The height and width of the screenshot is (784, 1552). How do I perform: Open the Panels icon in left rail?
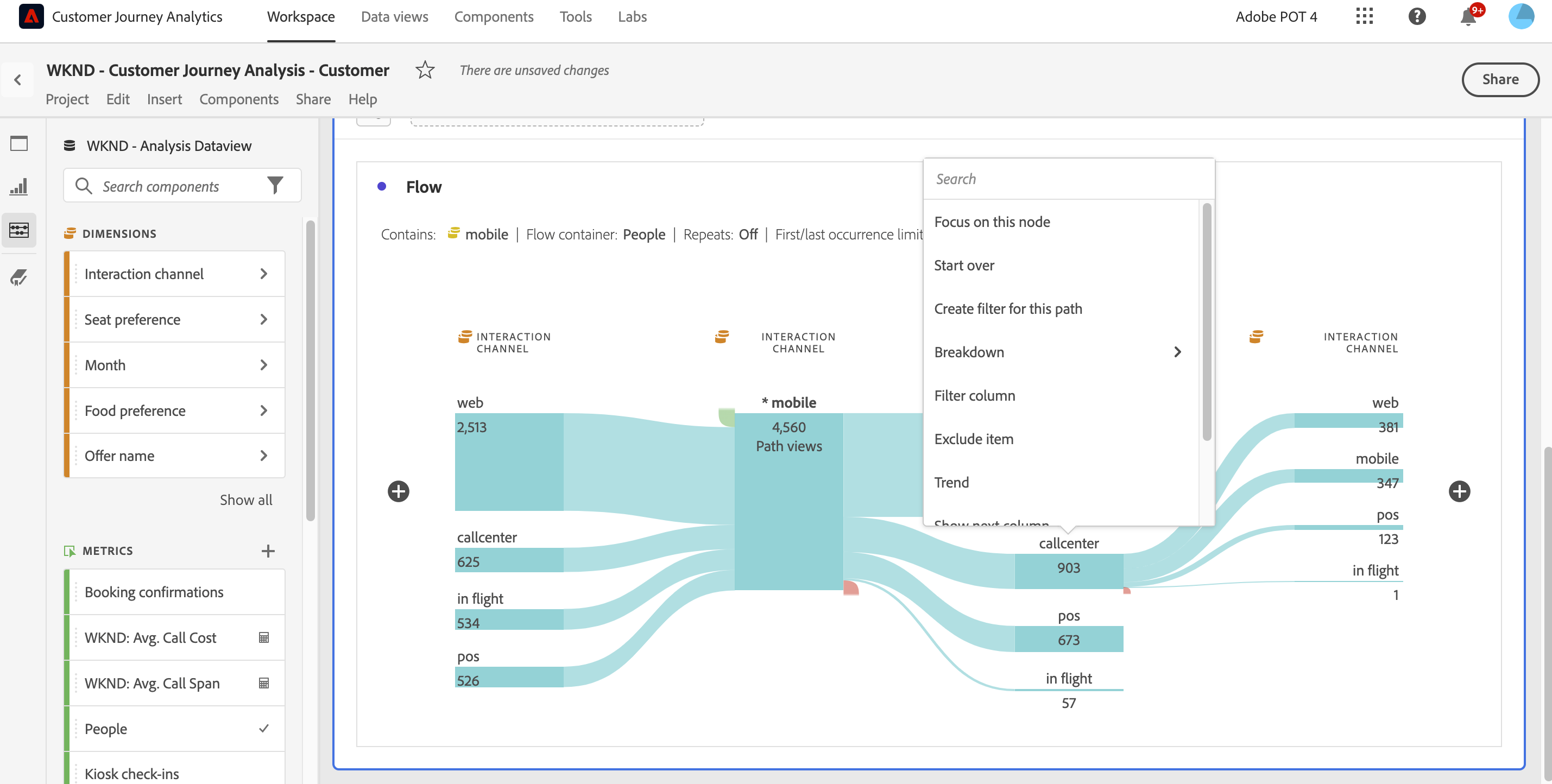click(x=18, y=143)
